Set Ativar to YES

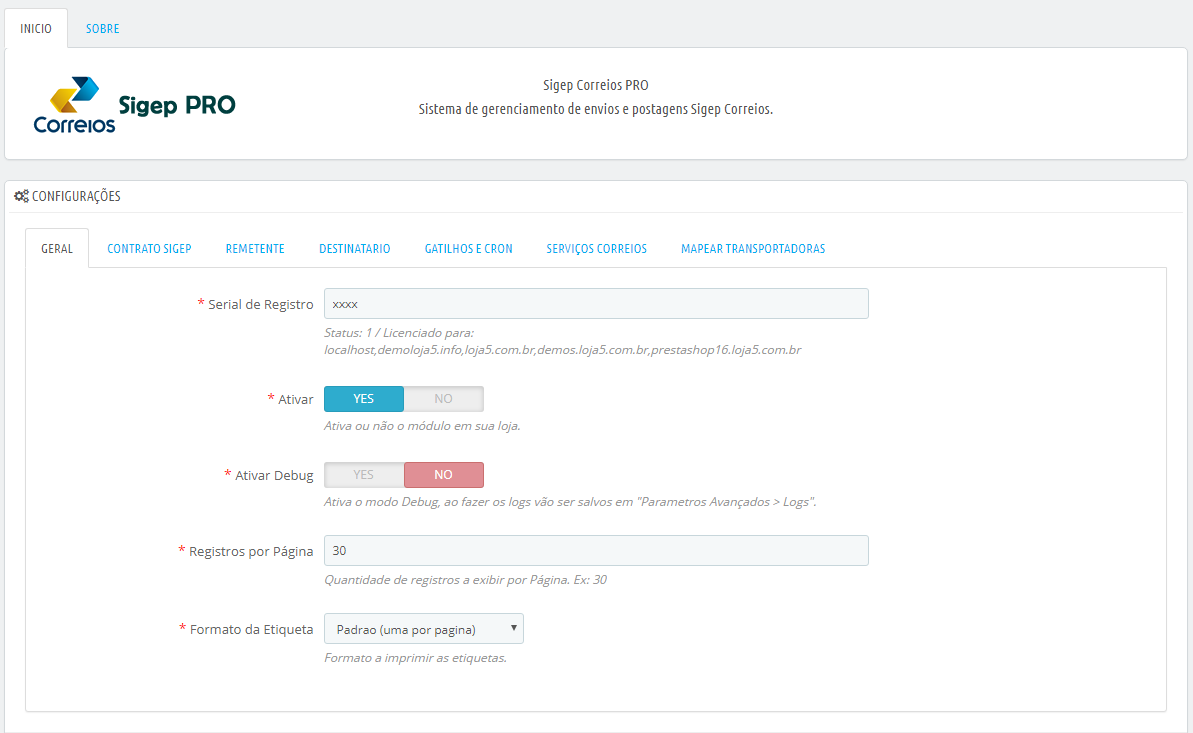364,399
